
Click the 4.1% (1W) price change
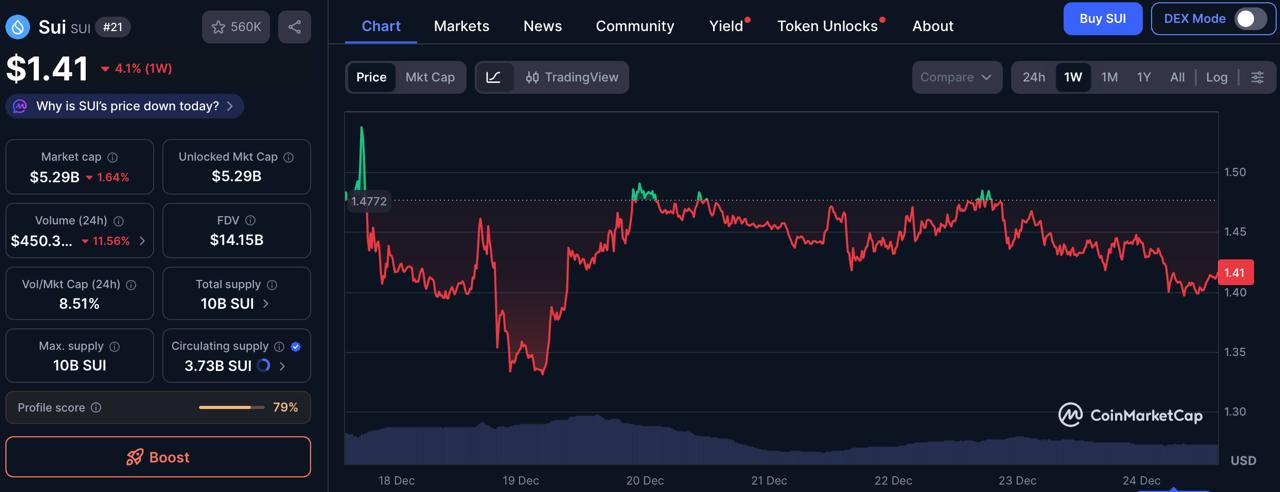click(136, 69)
